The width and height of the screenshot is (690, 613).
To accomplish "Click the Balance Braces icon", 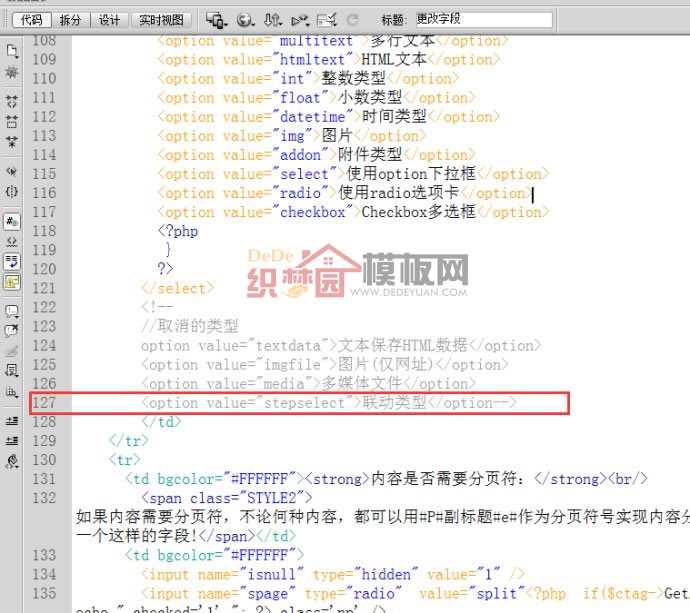I will click(x=12, y=191).
